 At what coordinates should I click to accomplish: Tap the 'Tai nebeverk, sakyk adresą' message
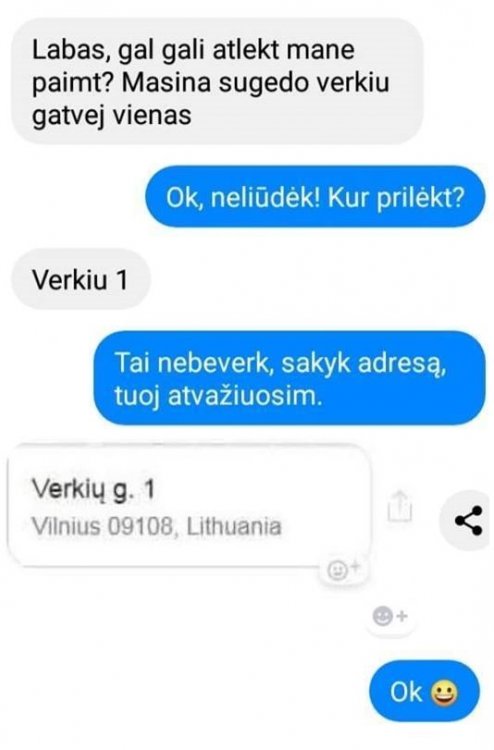(289, 378)
